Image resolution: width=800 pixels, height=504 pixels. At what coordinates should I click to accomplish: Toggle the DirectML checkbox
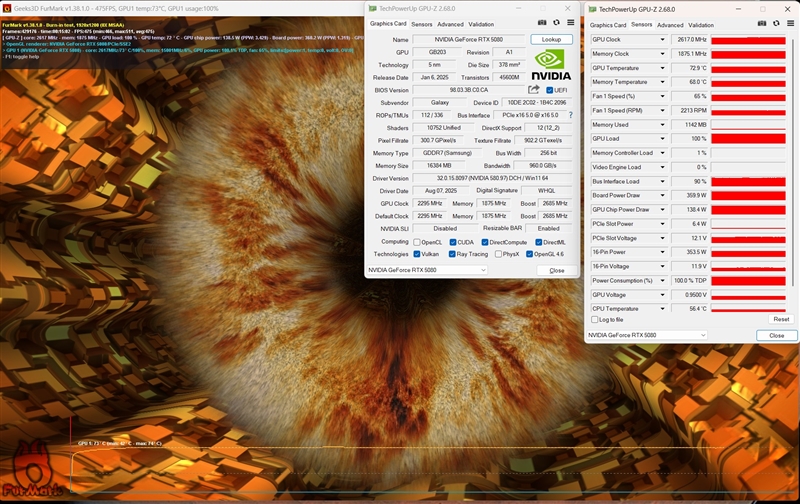click(x=538, y=242)
